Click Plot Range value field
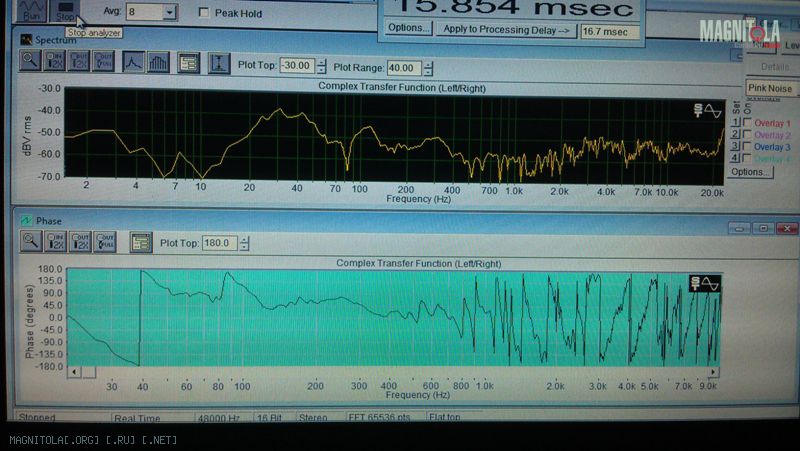Screen dimensions: 800x451 pyautogui.click(x=405, y=68)
